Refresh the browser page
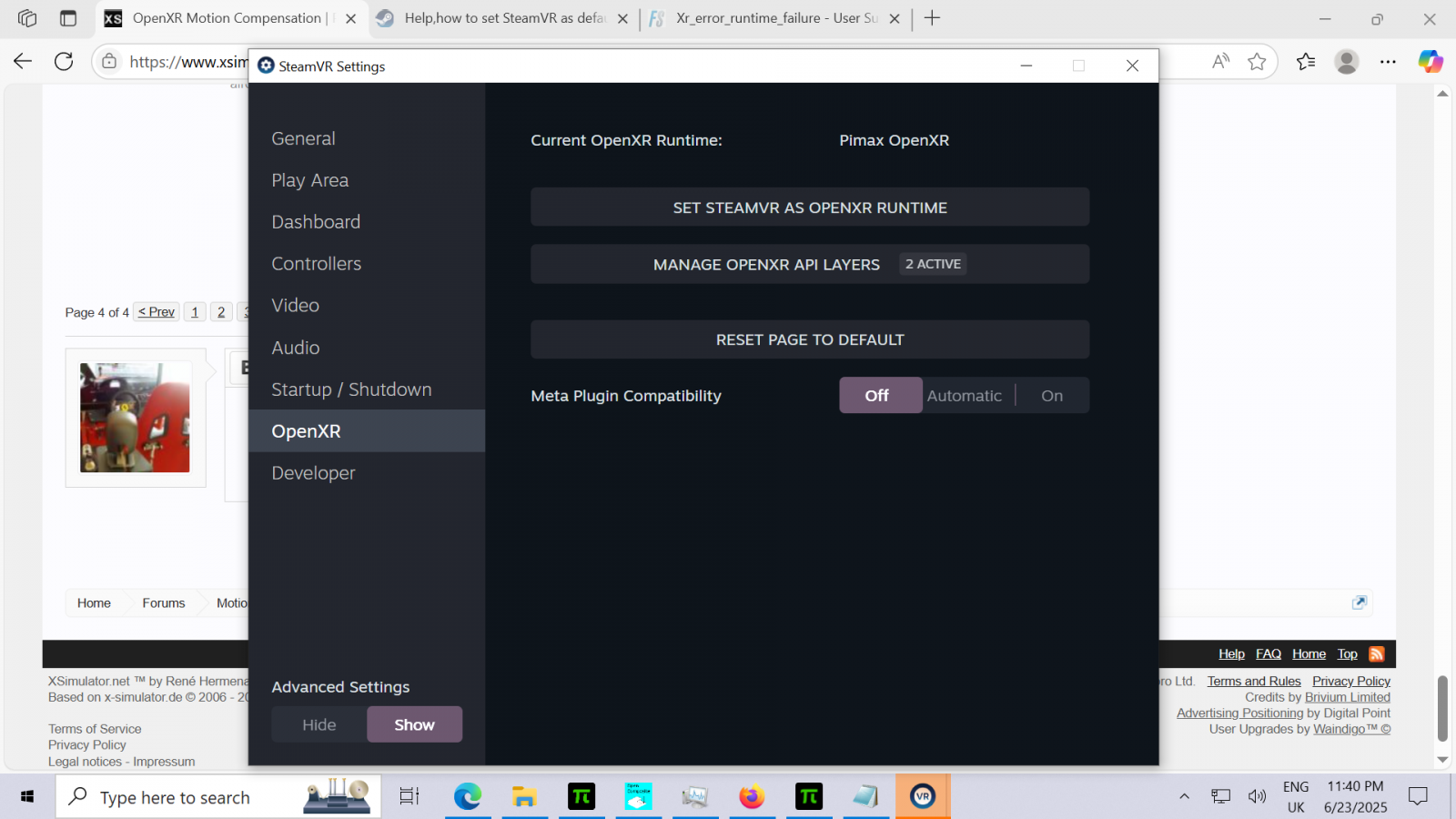1456x819 pixels. point(64,61)
